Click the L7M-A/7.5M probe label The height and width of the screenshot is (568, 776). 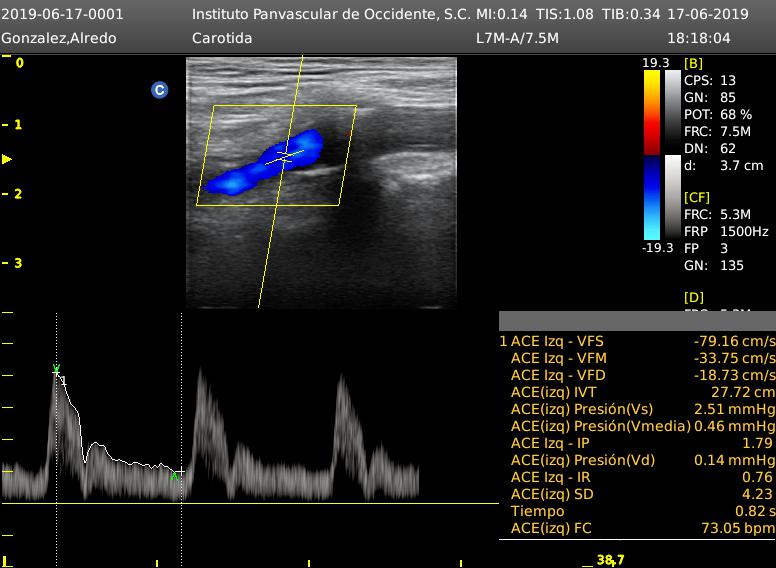(x=517, y=38)
